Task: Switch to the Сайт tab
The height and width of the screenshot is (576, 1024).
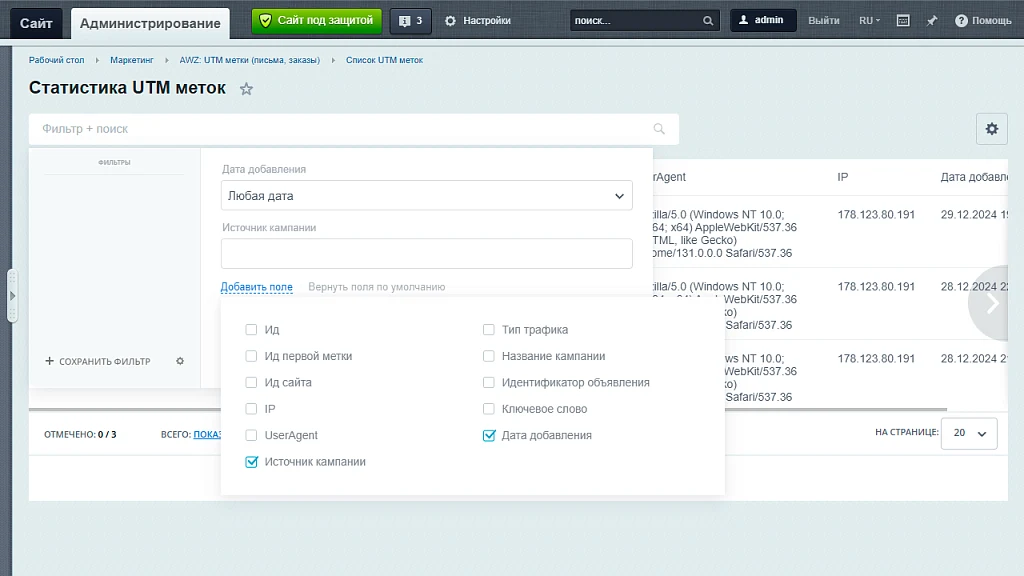Action: (36, 24)
